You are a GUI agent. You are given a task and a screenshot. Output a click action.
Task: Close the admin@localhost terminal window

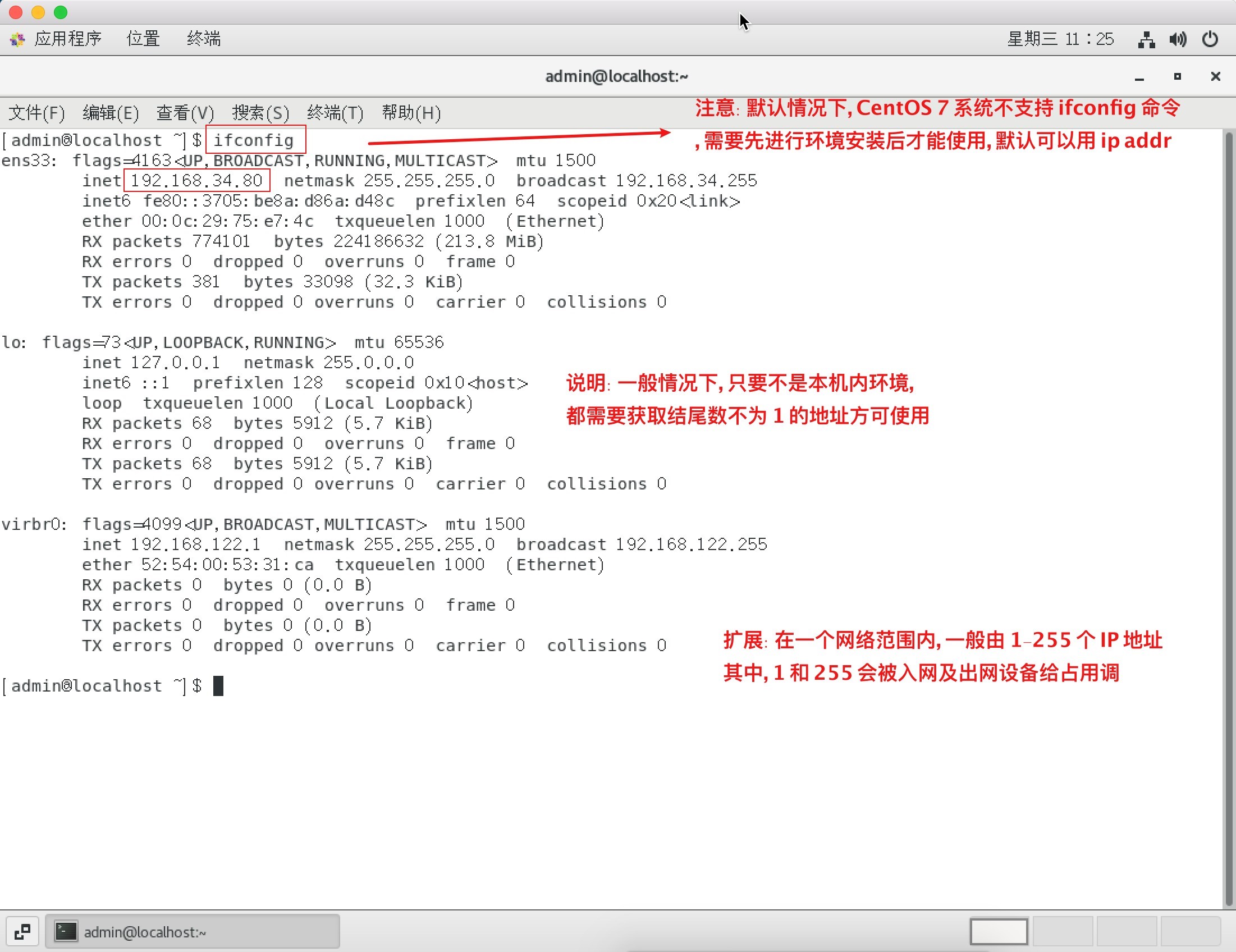1215,76
